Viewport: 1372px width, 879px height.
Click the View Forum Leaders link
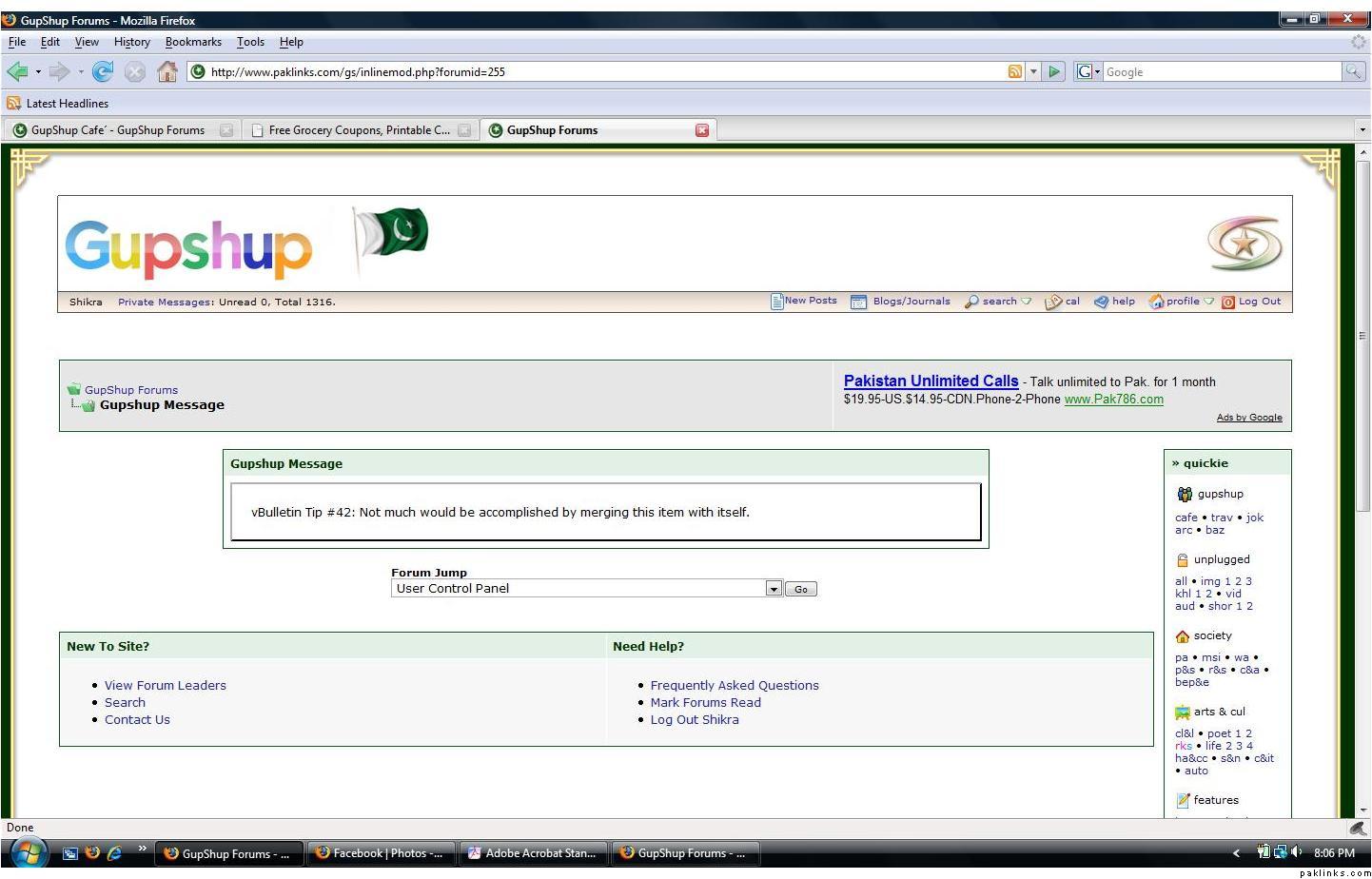(166, 685)
